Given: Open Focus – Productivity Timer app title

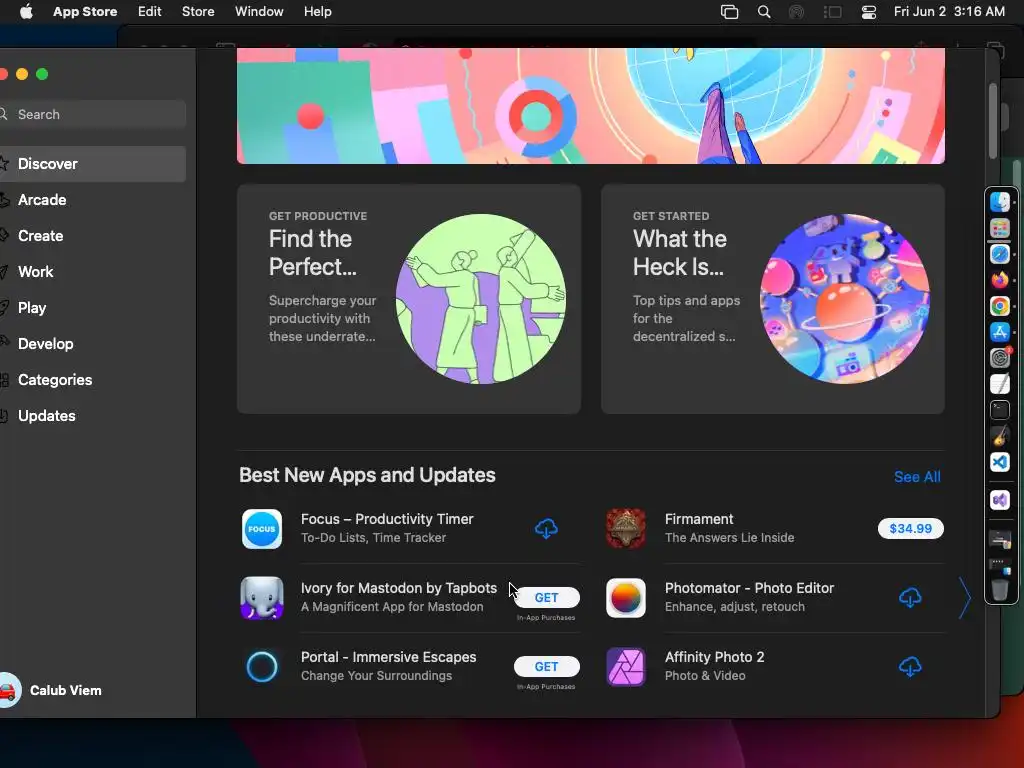Looking at the screenshot, I should coord(387,519).
